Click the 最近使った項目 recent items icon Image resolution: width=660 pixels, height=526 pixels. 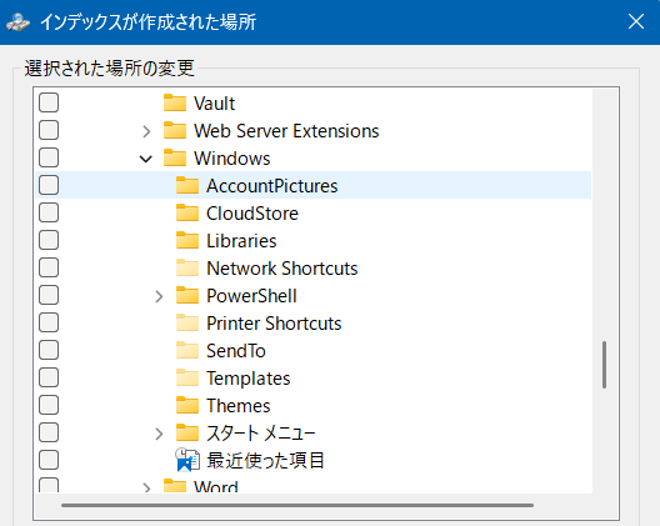coord(187,460)
